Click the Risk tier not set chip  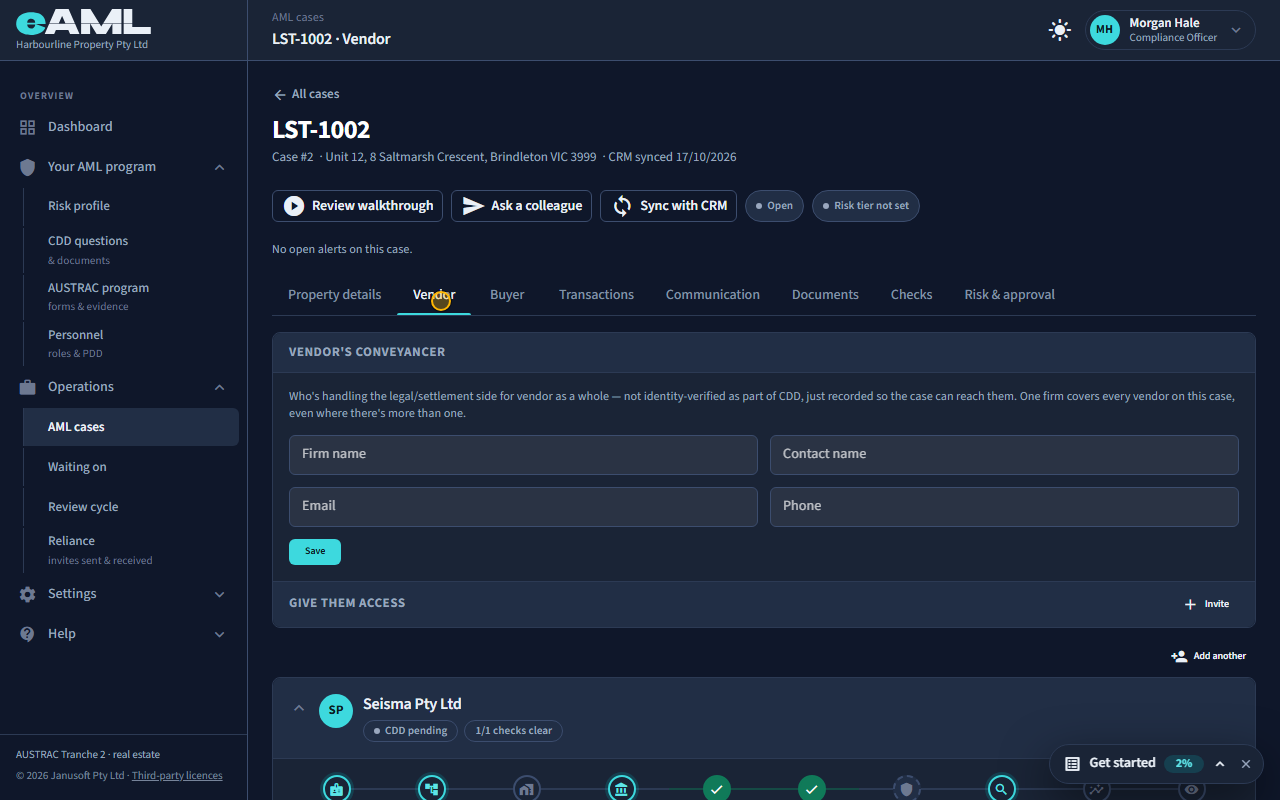click(865, 206)
